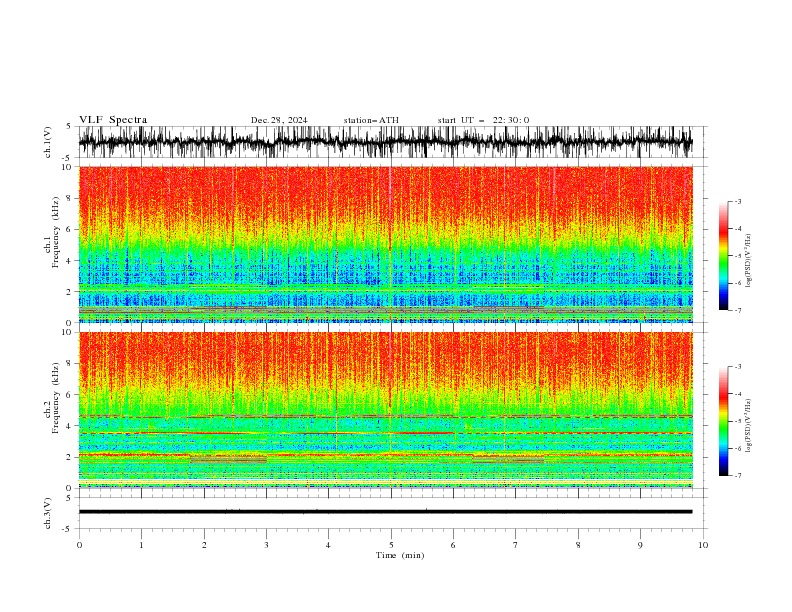
Task: Click the ch.2 frequency tick "4"
Action: tap(70, 426)
